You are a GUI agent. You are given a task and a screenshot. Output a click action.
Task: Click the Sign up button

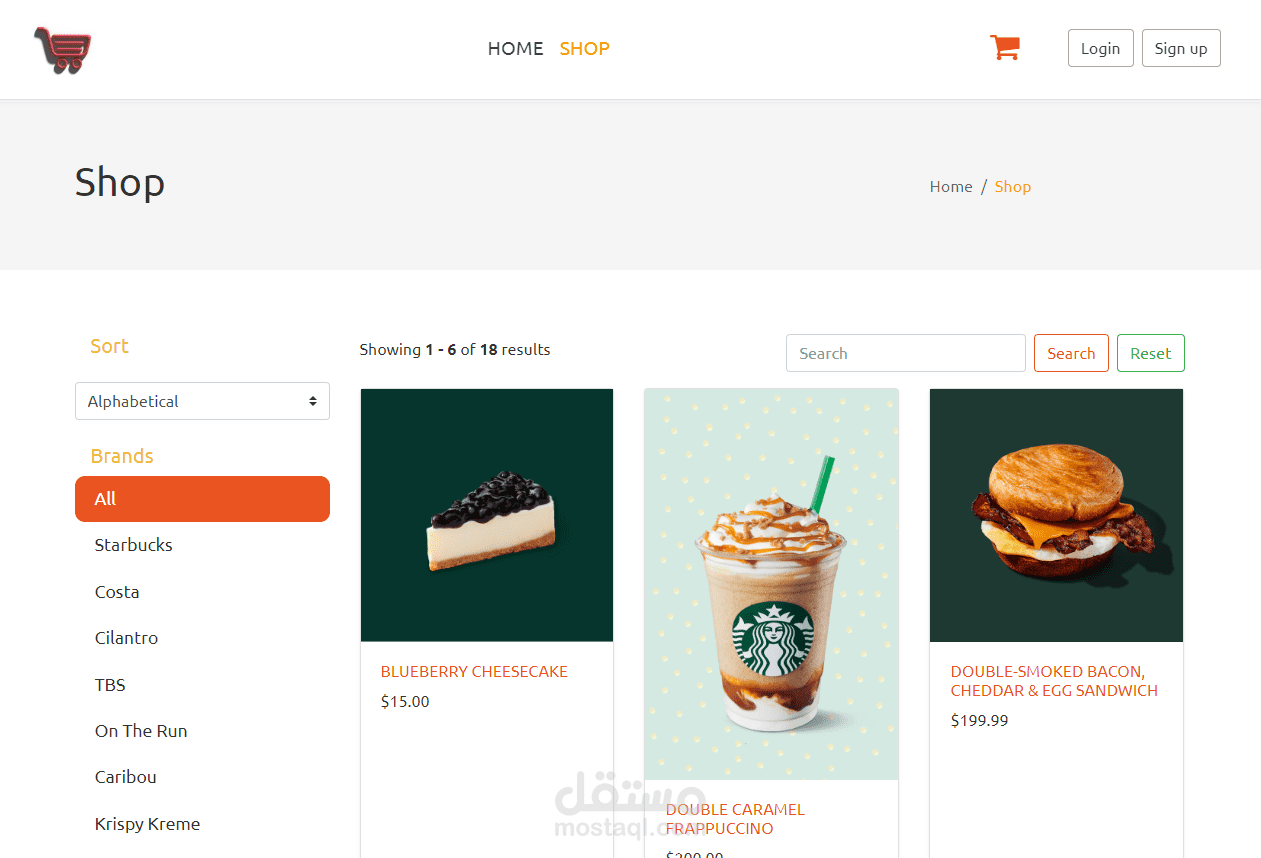pos(1181,48)
